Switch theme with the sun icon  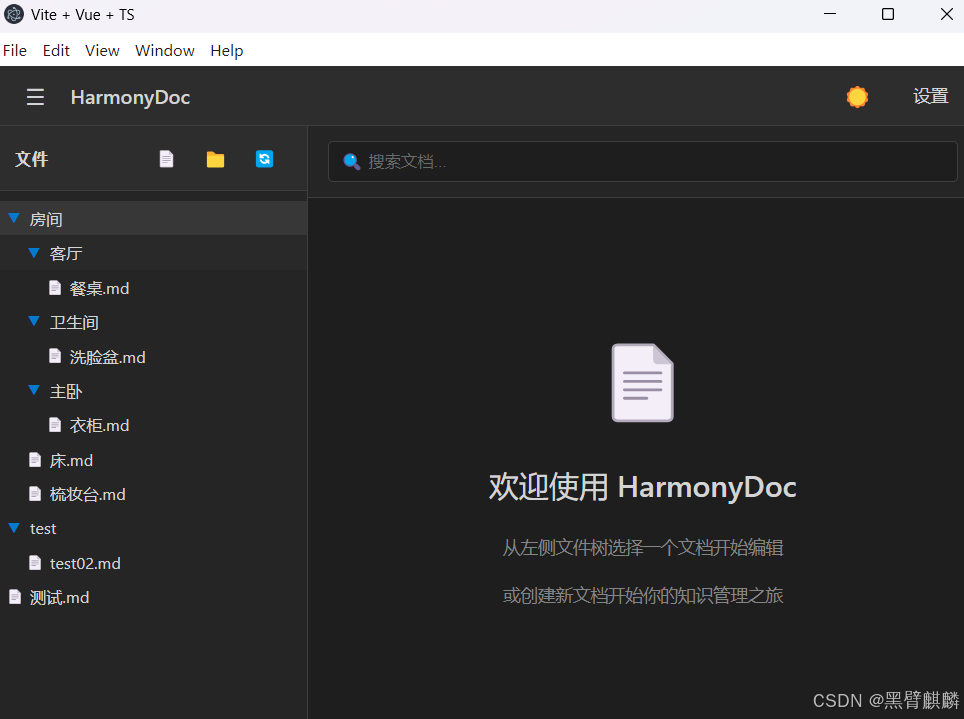[857, 97]
